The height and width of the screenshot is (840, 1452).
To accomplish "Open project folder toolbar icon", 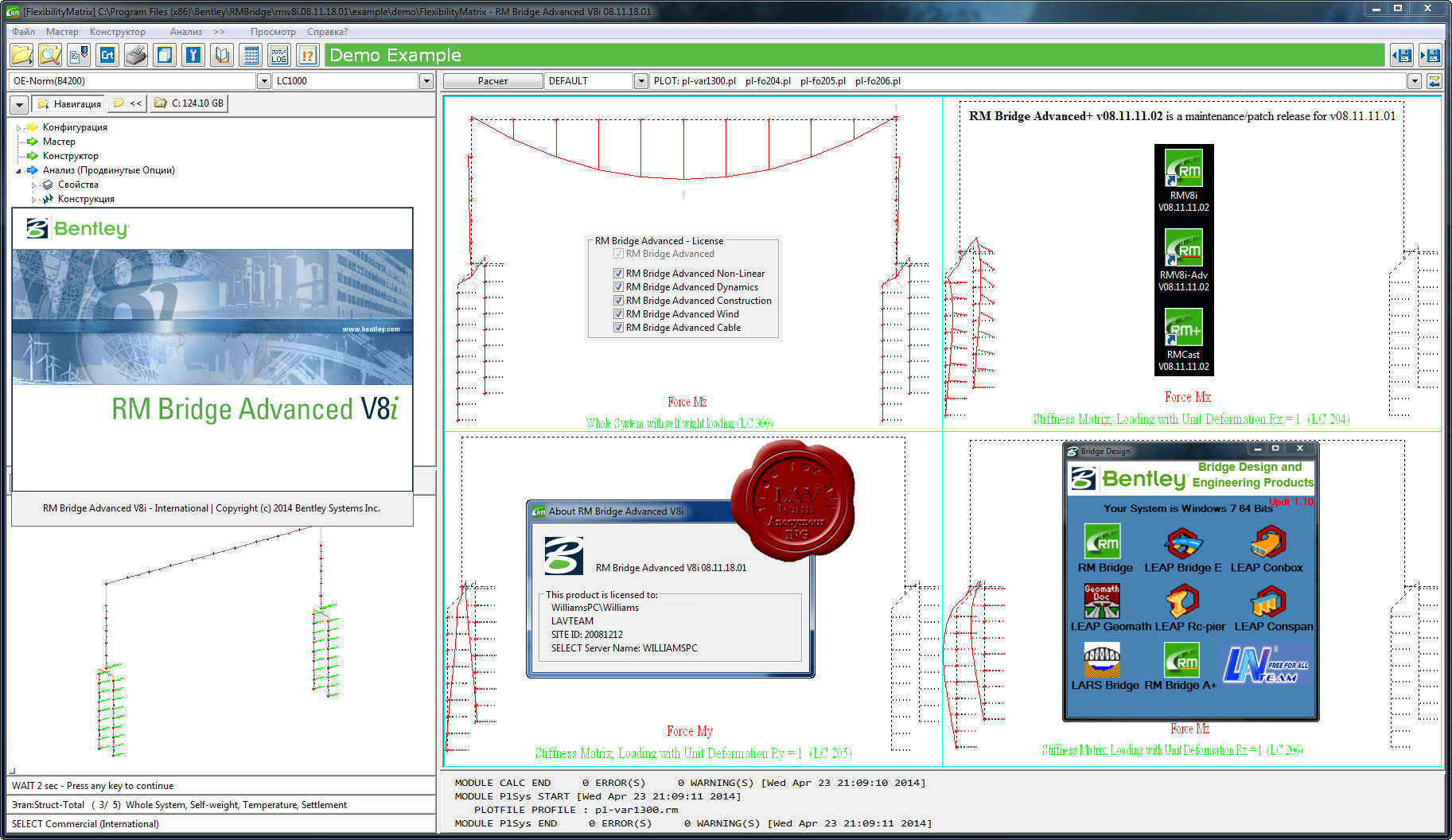I will click(21, 55).
